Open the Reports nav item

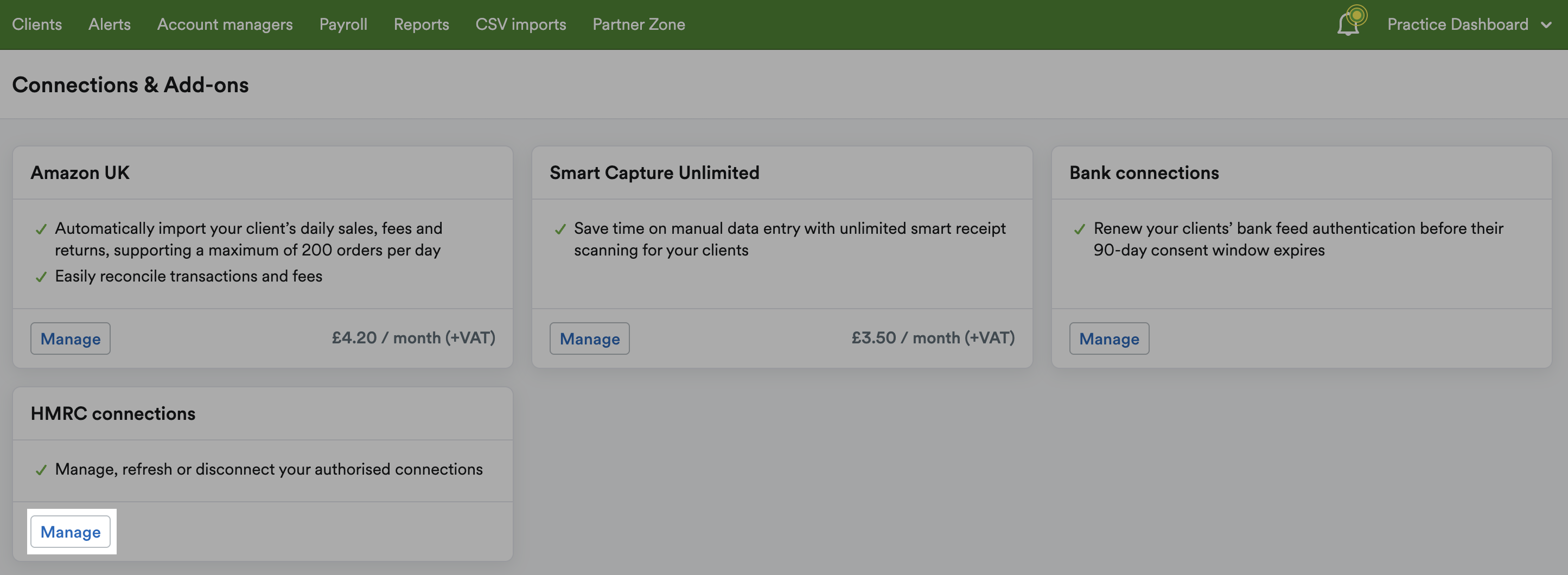421,24
